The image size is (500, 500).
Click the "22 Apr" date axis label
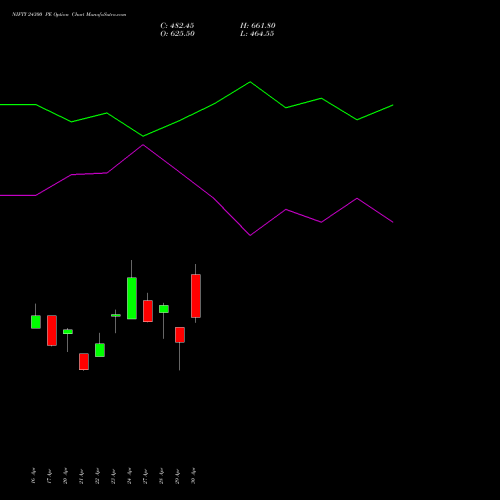point(97,476)
